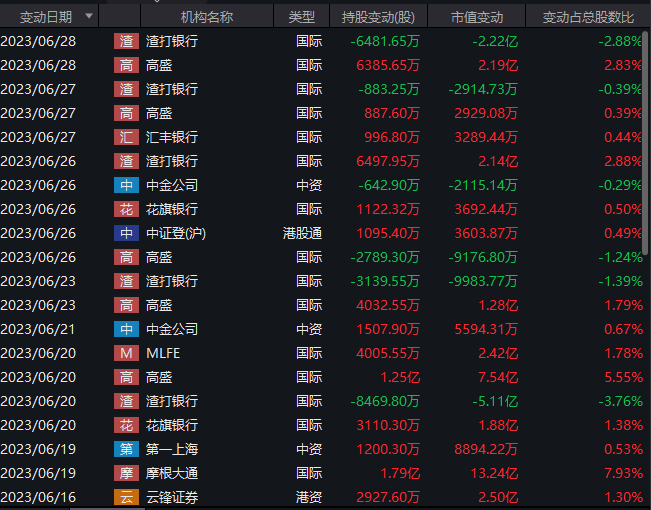Click the 中证登(沪) blue icon badge
Screen dimensions: 651x510
(126, 233)
